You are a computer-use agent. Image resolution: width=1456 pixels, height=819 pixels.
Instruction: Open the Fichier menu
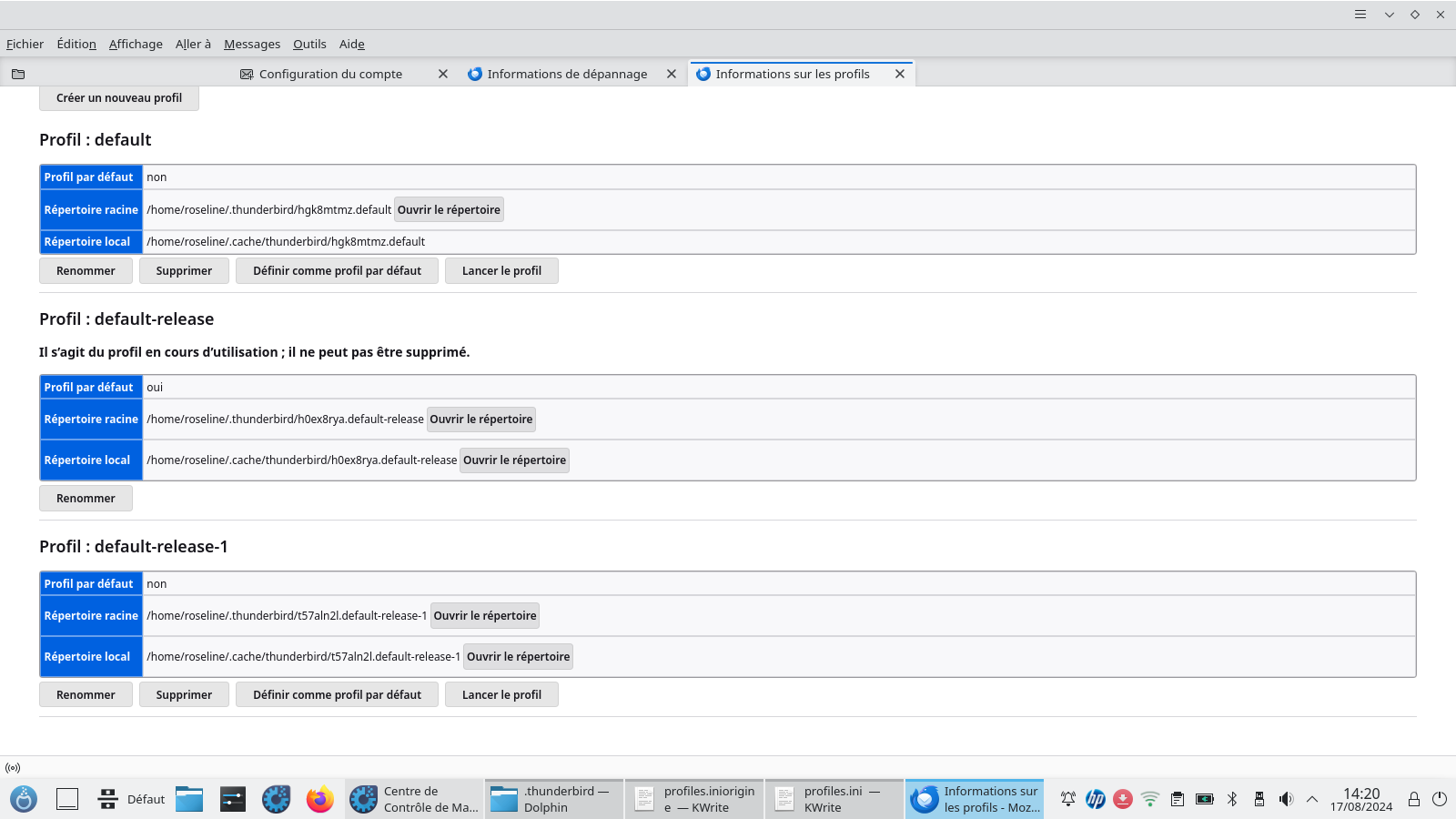pyautogui.click(x=25, y=44)
